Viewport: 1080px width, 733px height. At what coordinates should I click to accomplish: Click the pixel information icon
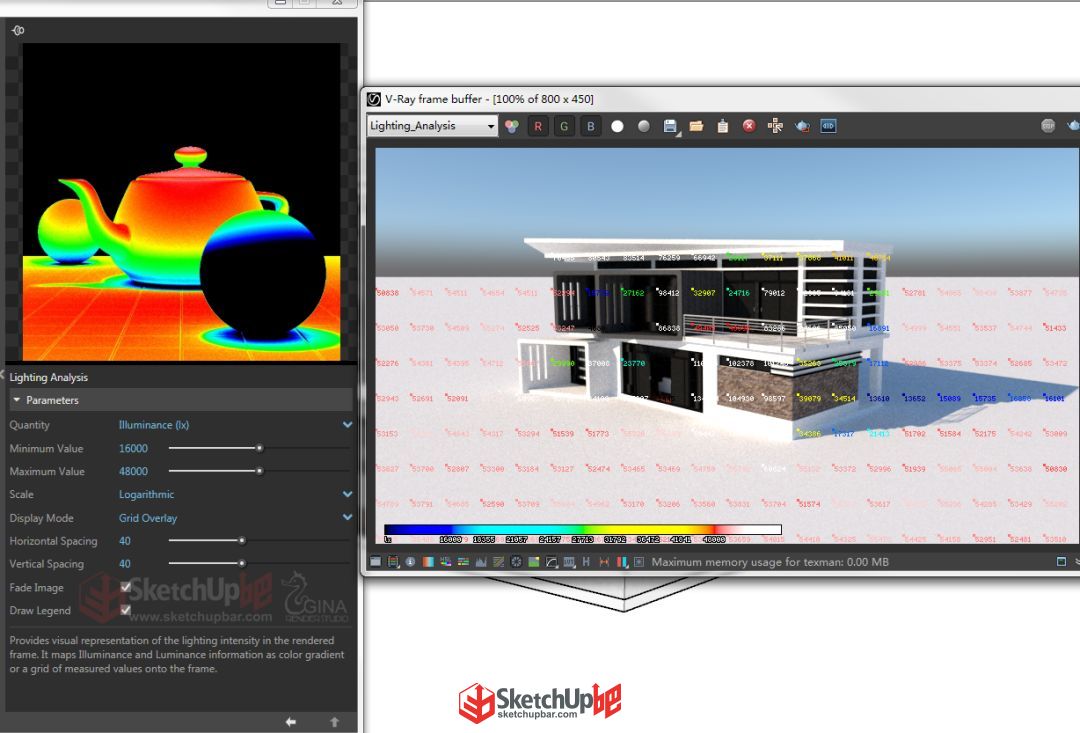(411, 561)
